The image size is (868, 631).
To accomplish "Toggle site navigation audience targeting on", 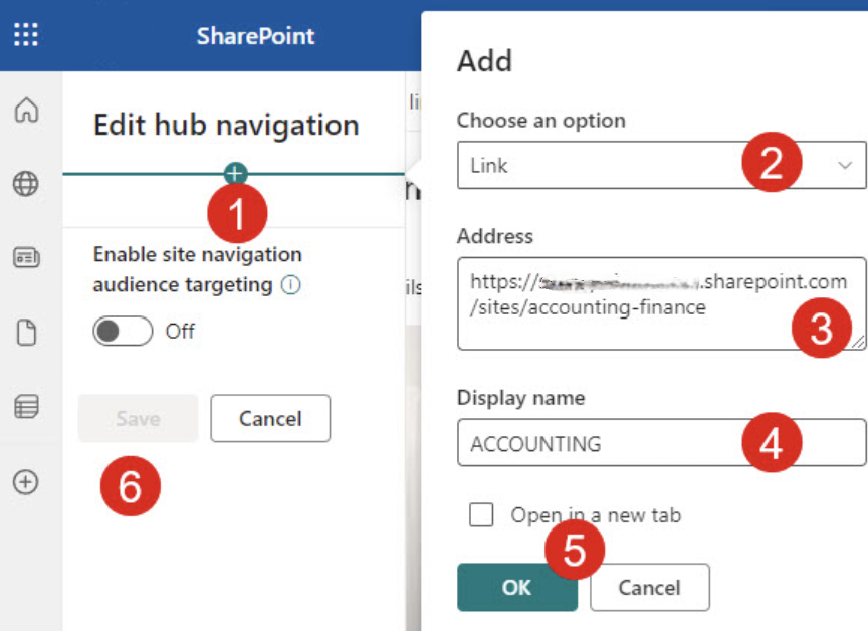I will click(x=121, y=331).
